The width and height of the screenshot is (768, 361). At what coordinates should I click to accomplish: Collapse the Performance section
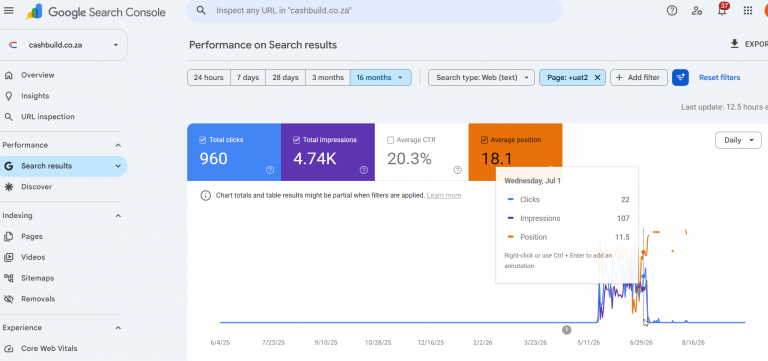(118, 145)
